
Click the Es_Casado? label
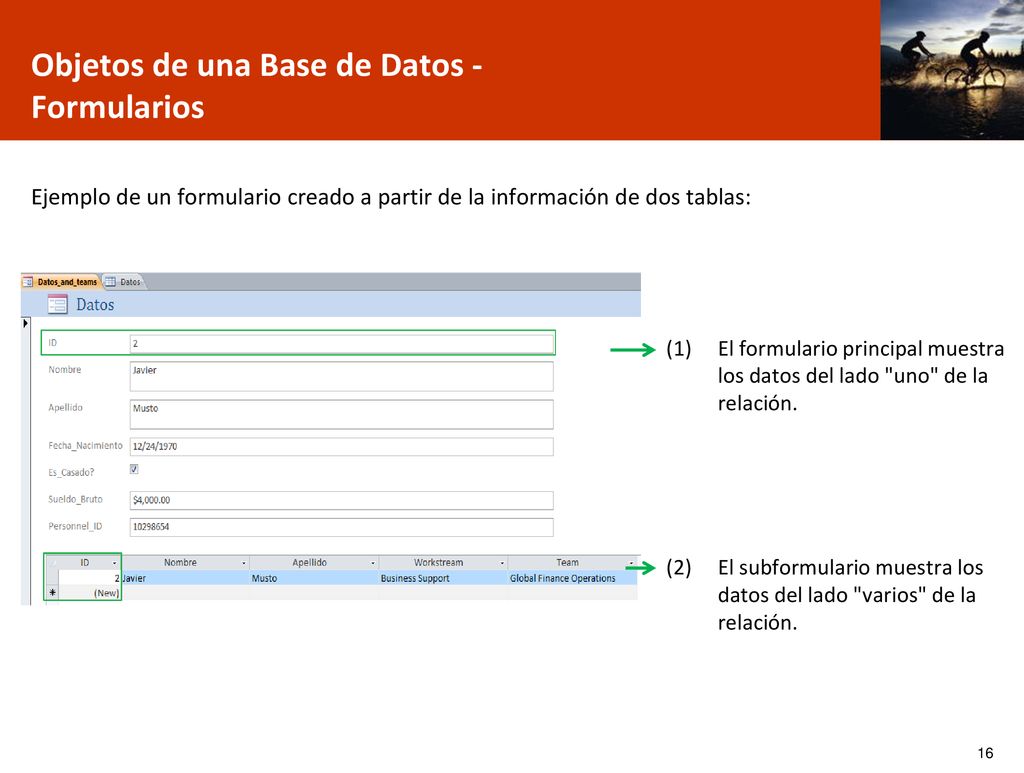click(71, 472)
